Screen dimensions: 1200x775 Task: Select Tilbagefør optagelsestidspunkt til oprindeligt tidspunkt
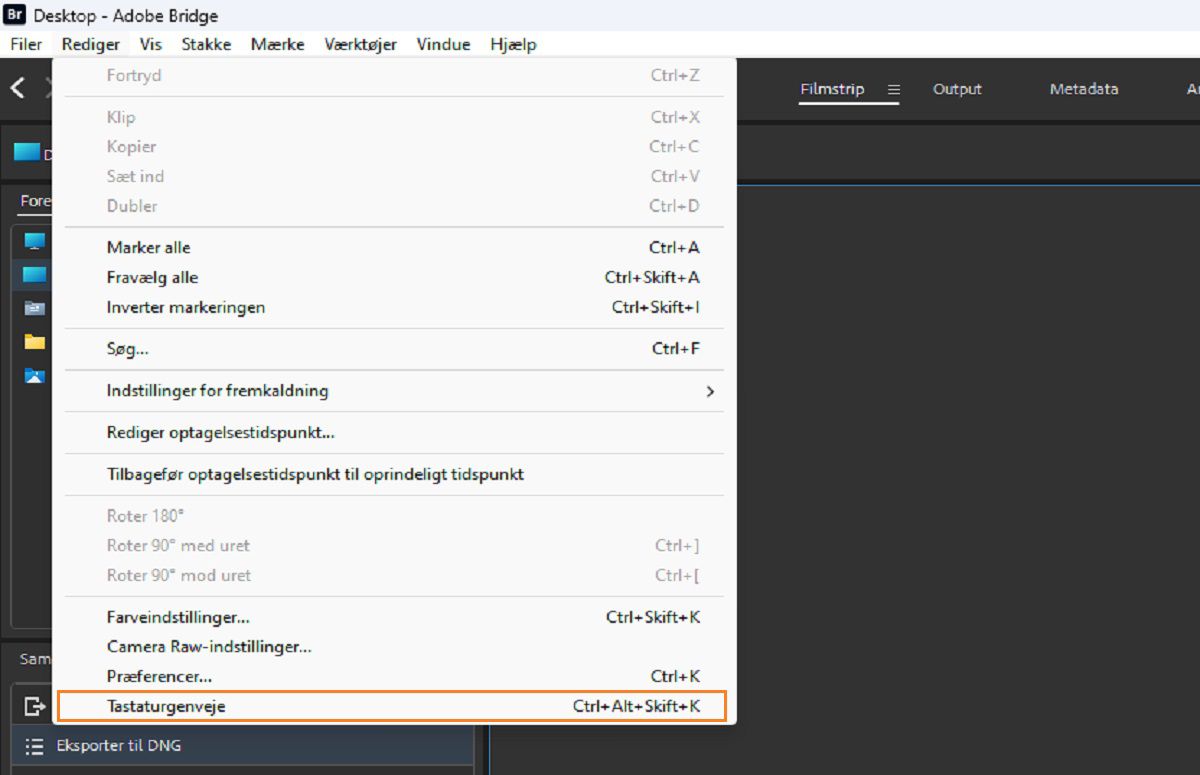click(x=396, y=474)
